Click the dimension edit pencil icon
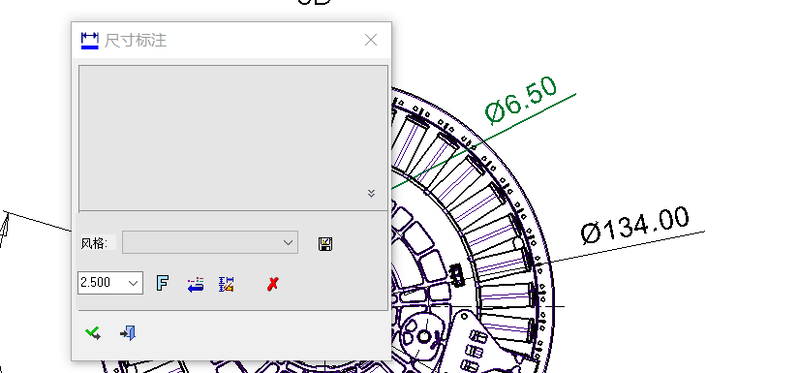 click(x=226, y=284)
